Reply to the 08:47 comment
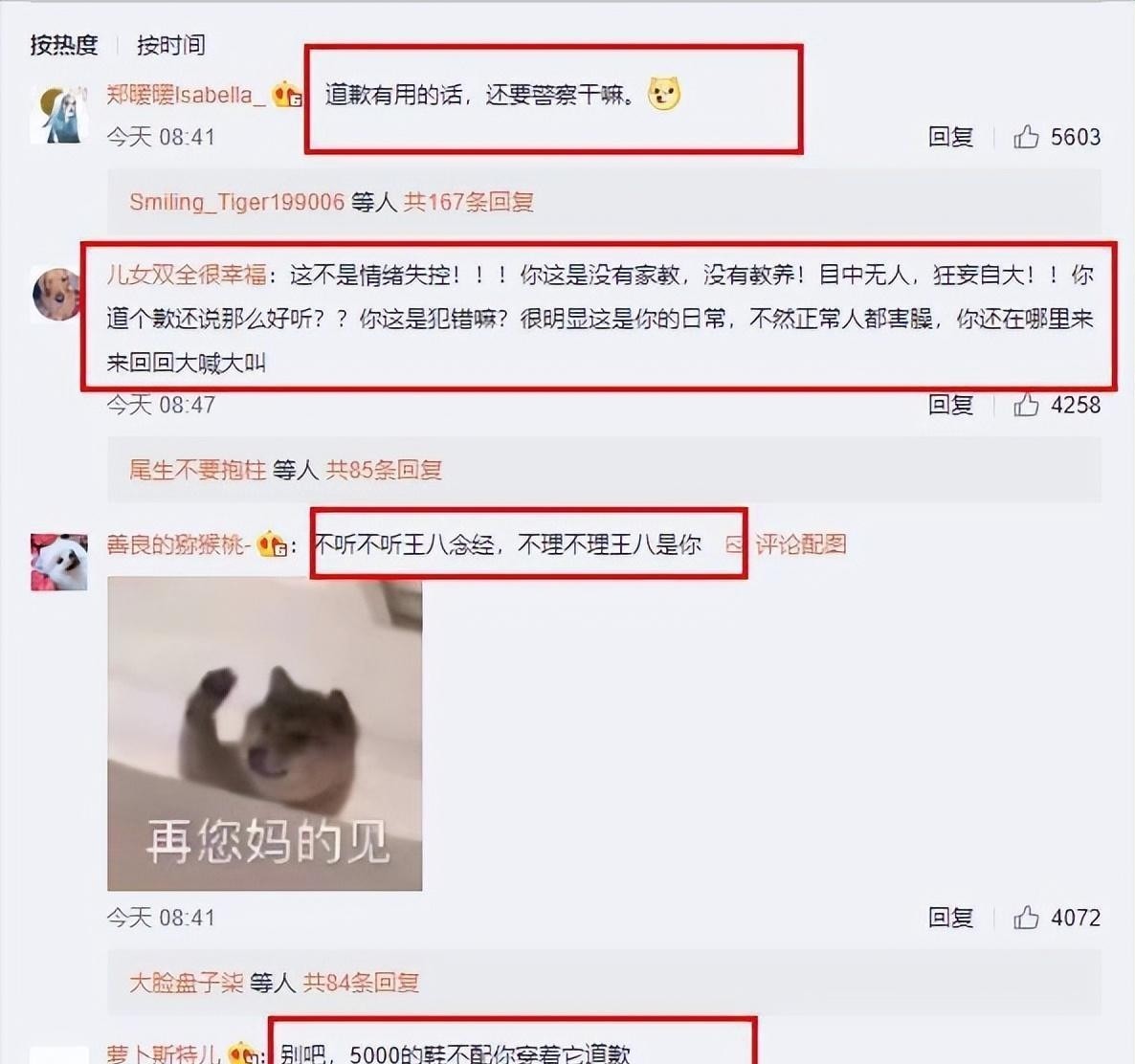 click(950, 405)
